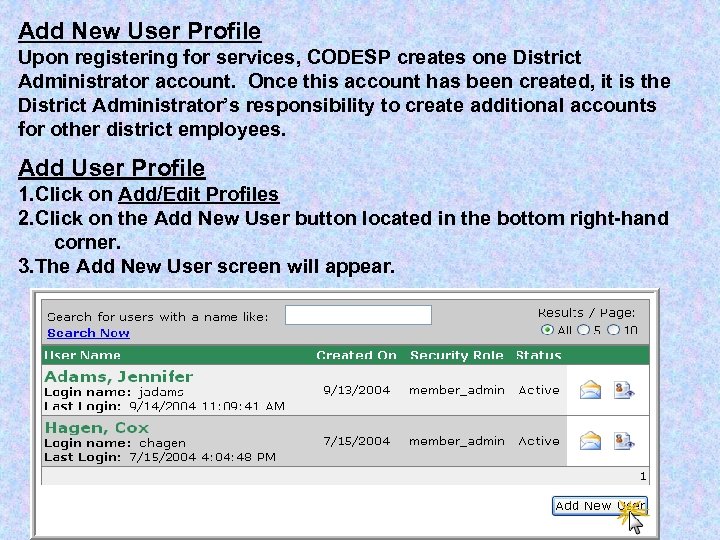Click last login 9/14/2004 11:09:41 AM

click(x=207, y=406)
